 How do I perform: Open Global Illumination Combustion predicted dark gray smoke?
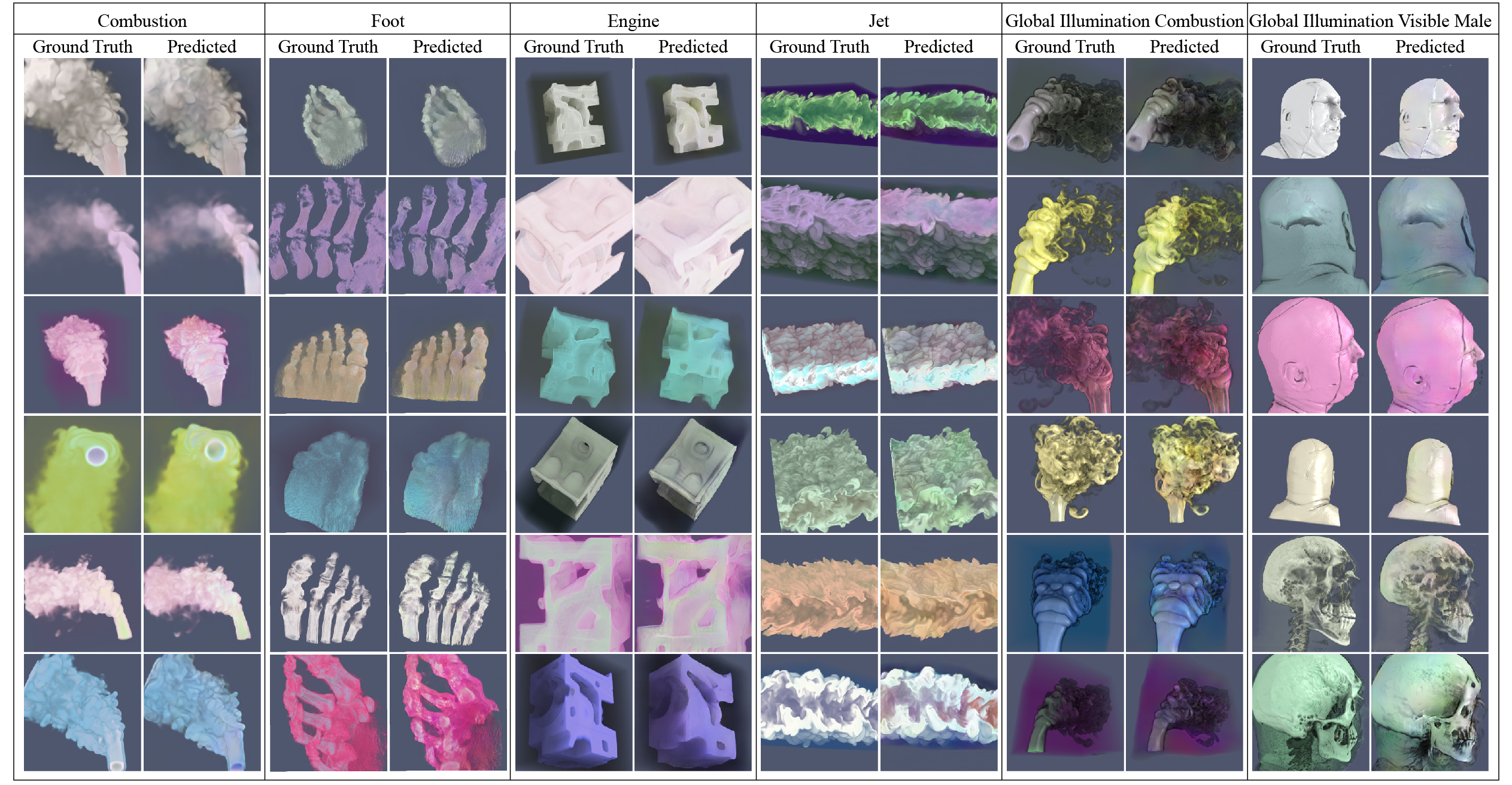point(1185,116)
